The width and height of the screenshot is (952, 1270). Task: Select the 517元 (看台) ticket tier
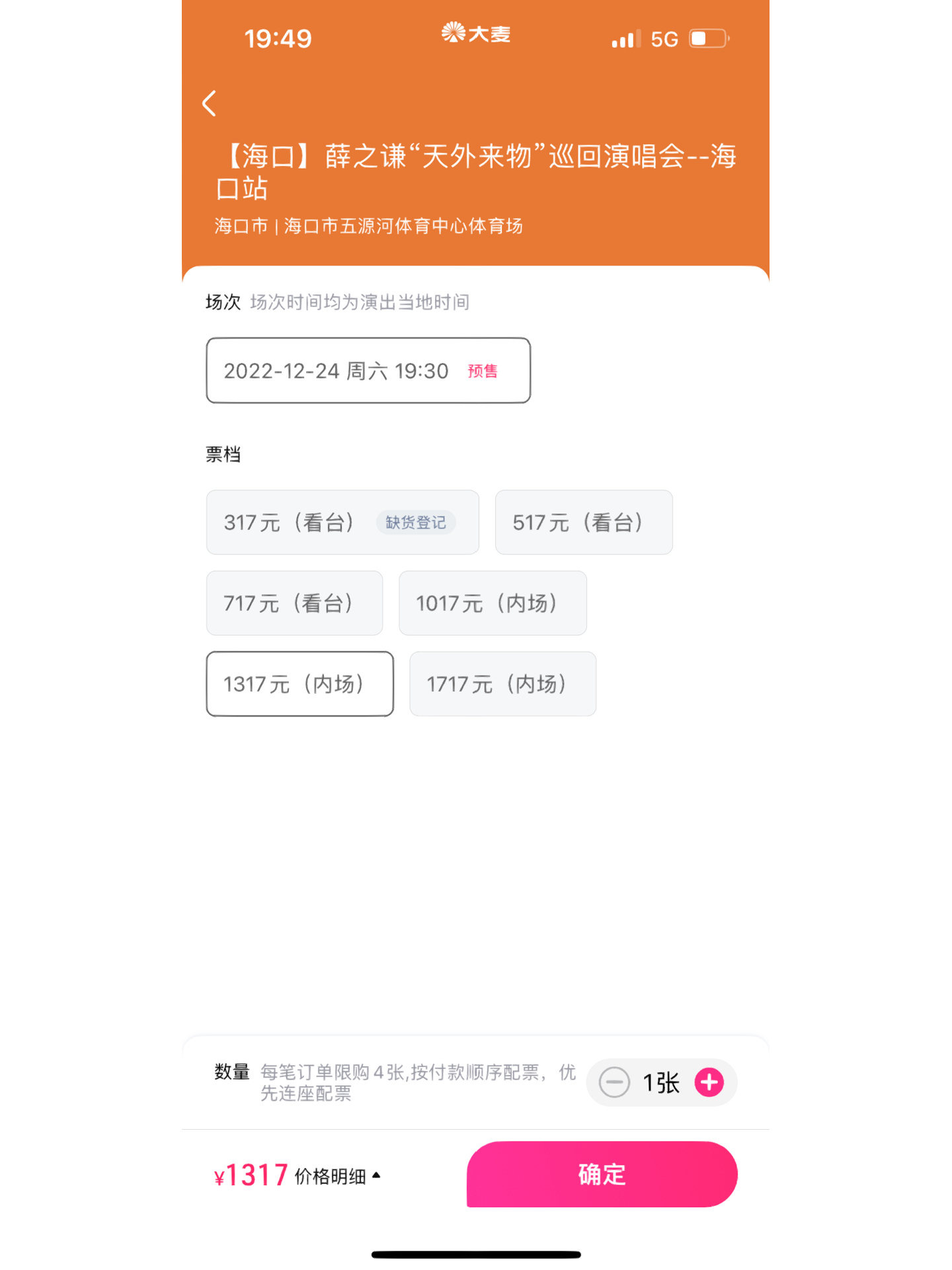click(583, 523)
